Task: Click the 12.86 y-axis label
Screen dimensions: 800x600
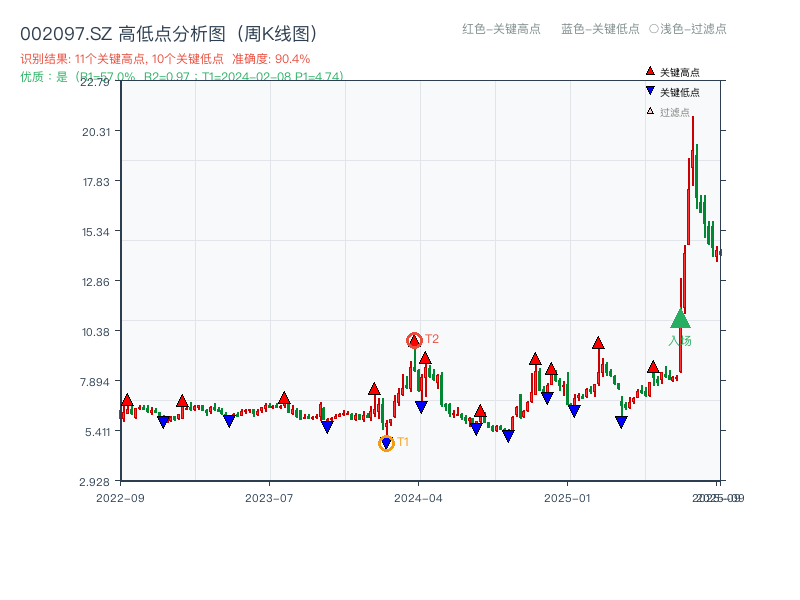Action: pyautogui.click(x=96, y=282)
